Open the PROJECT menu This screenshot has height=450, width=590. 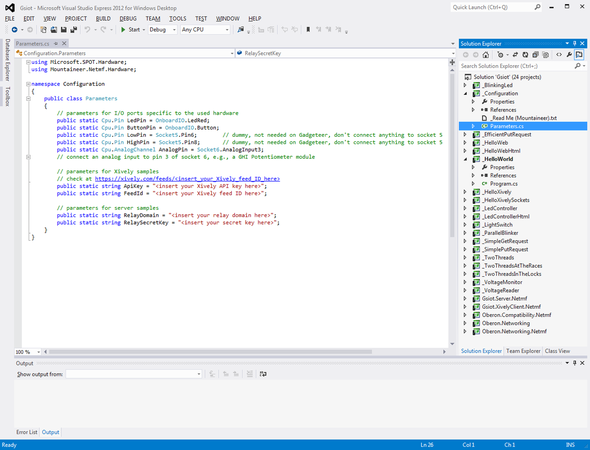click(x=76, y=18)
